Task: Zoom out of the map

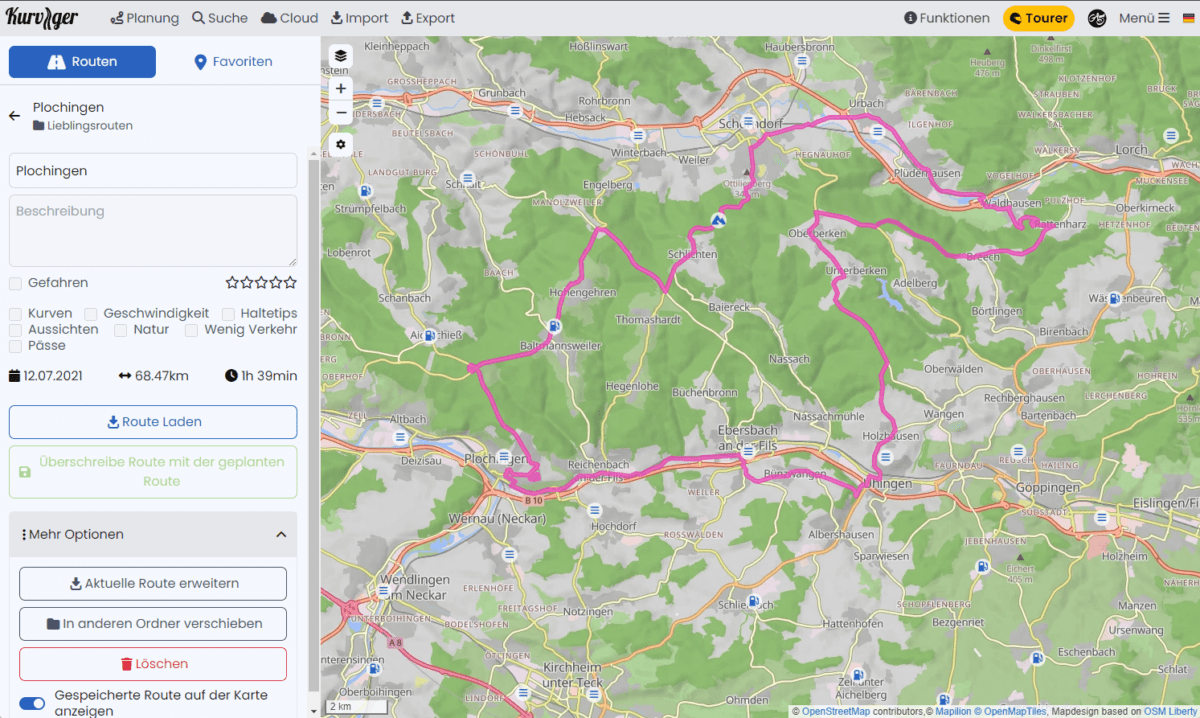Action: point(341,112)
